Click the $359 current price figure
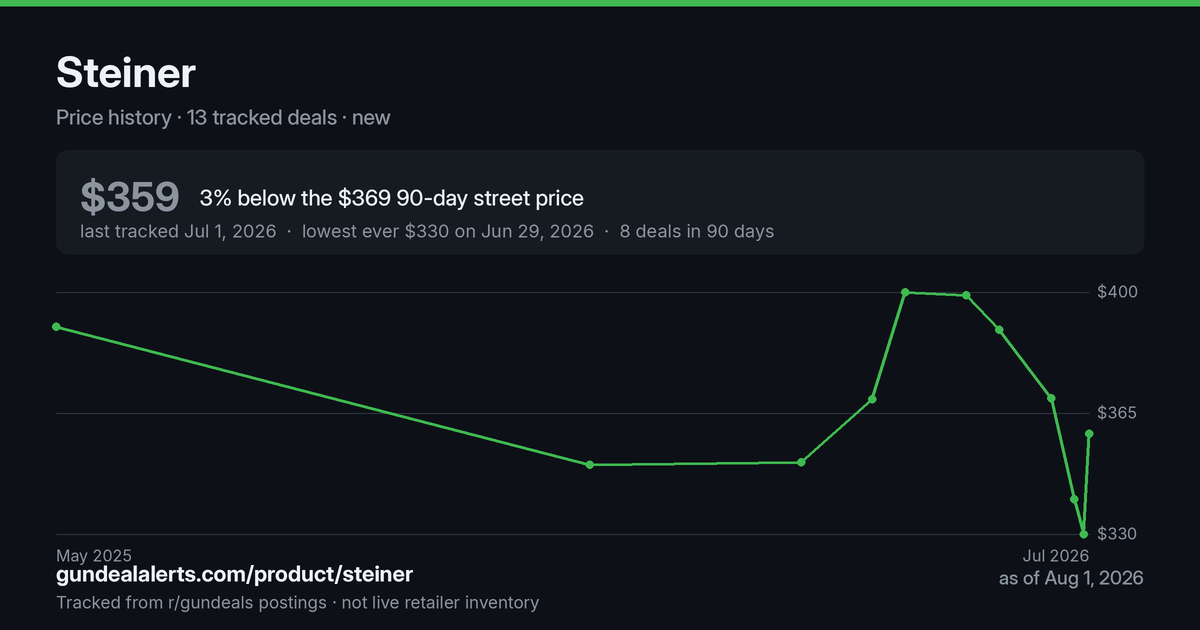Viewport: 1200px width, 630px height. point(130,197)
